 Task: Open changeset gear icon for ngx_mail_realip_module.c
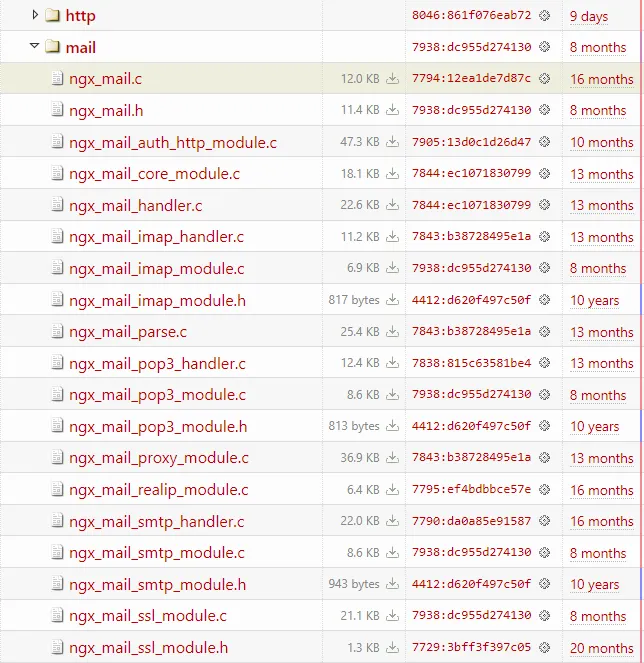[545, 490]
